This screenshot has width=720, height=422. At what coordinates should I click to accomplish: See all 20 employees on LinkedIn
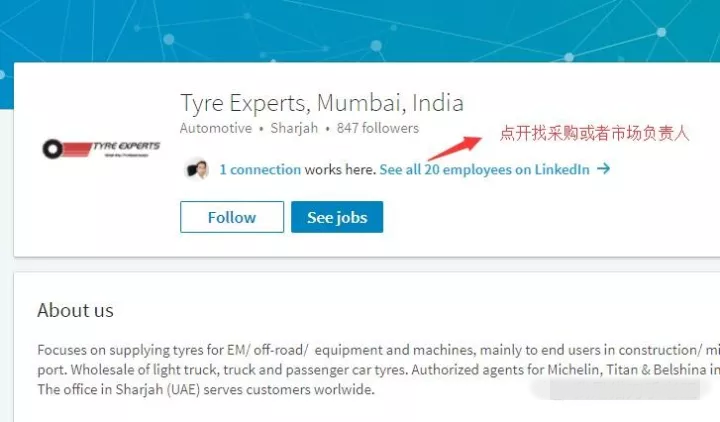point(484,169)
